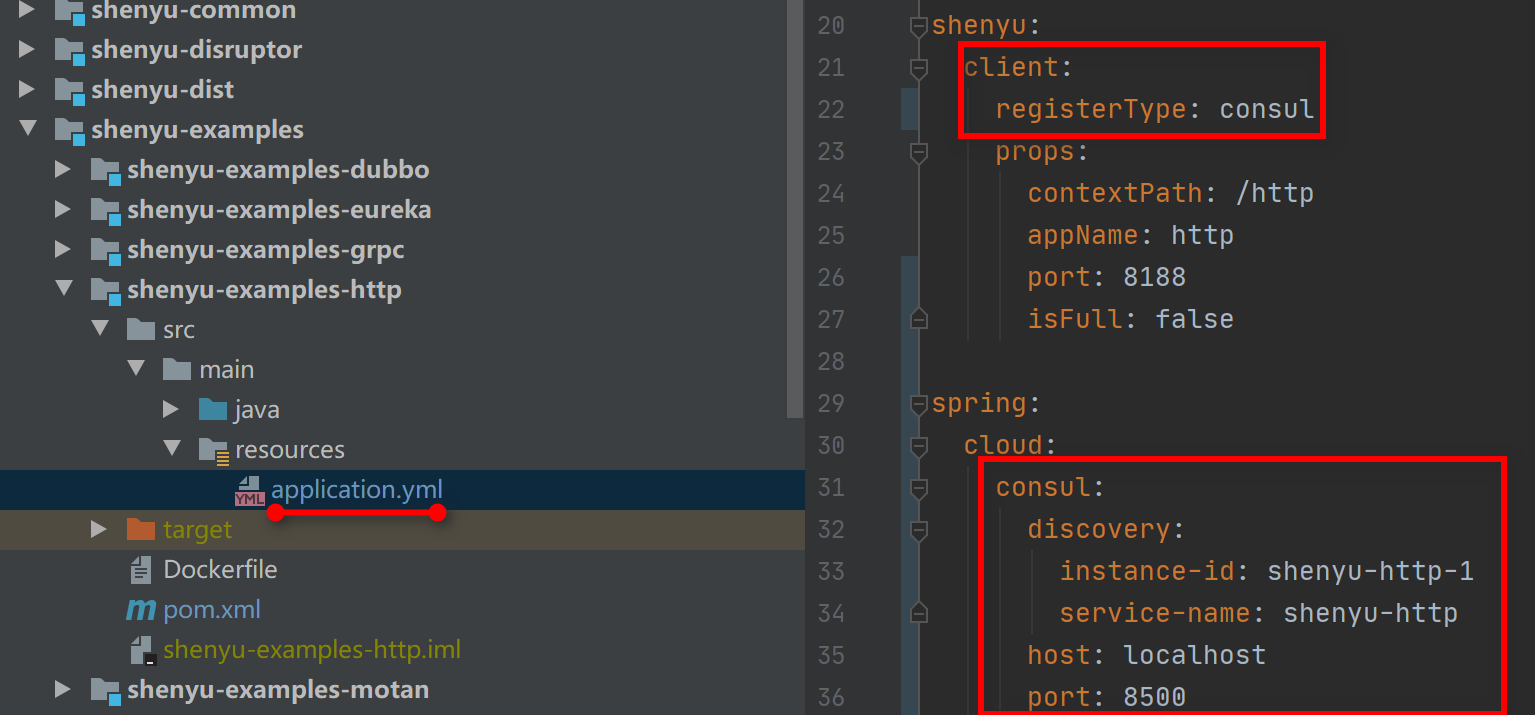Image resolution: width=1535 pixels, height=715 pixels.
Task: Place cursor on registerType value consul
Action: coord(1266,109)
